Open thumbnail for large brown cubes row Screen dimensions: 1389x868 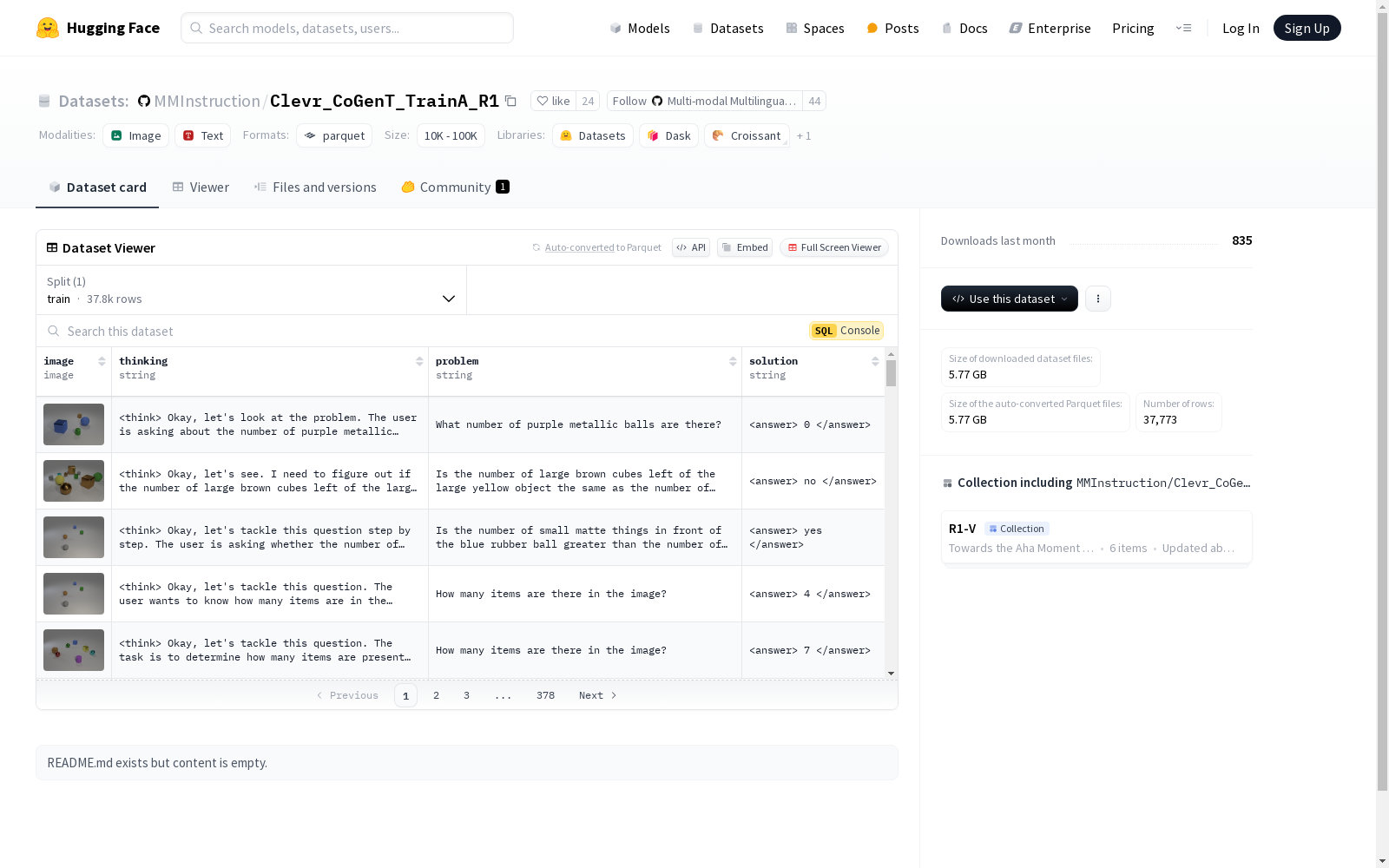coord(74,481)
